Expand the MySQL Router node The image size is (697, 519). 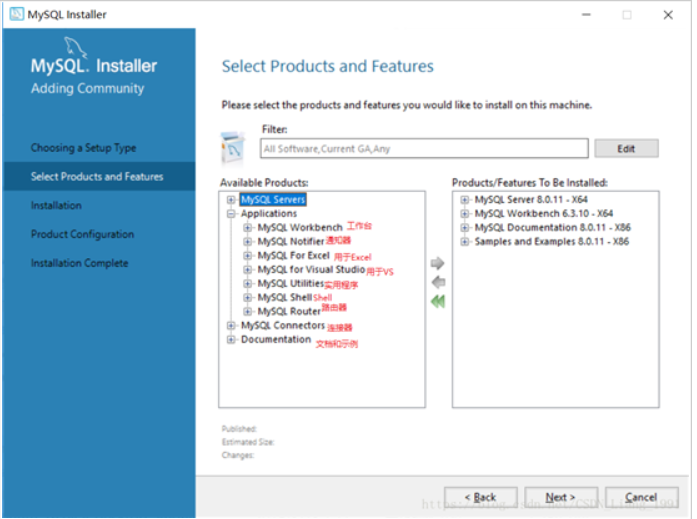coord(247,311)
